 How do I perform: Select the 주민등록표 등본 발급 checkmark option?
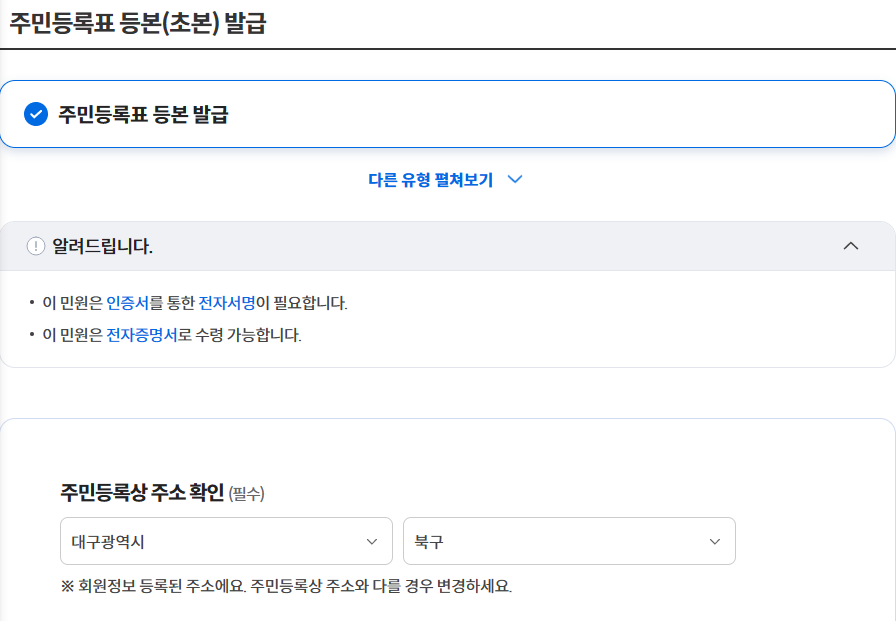[35, 114]
